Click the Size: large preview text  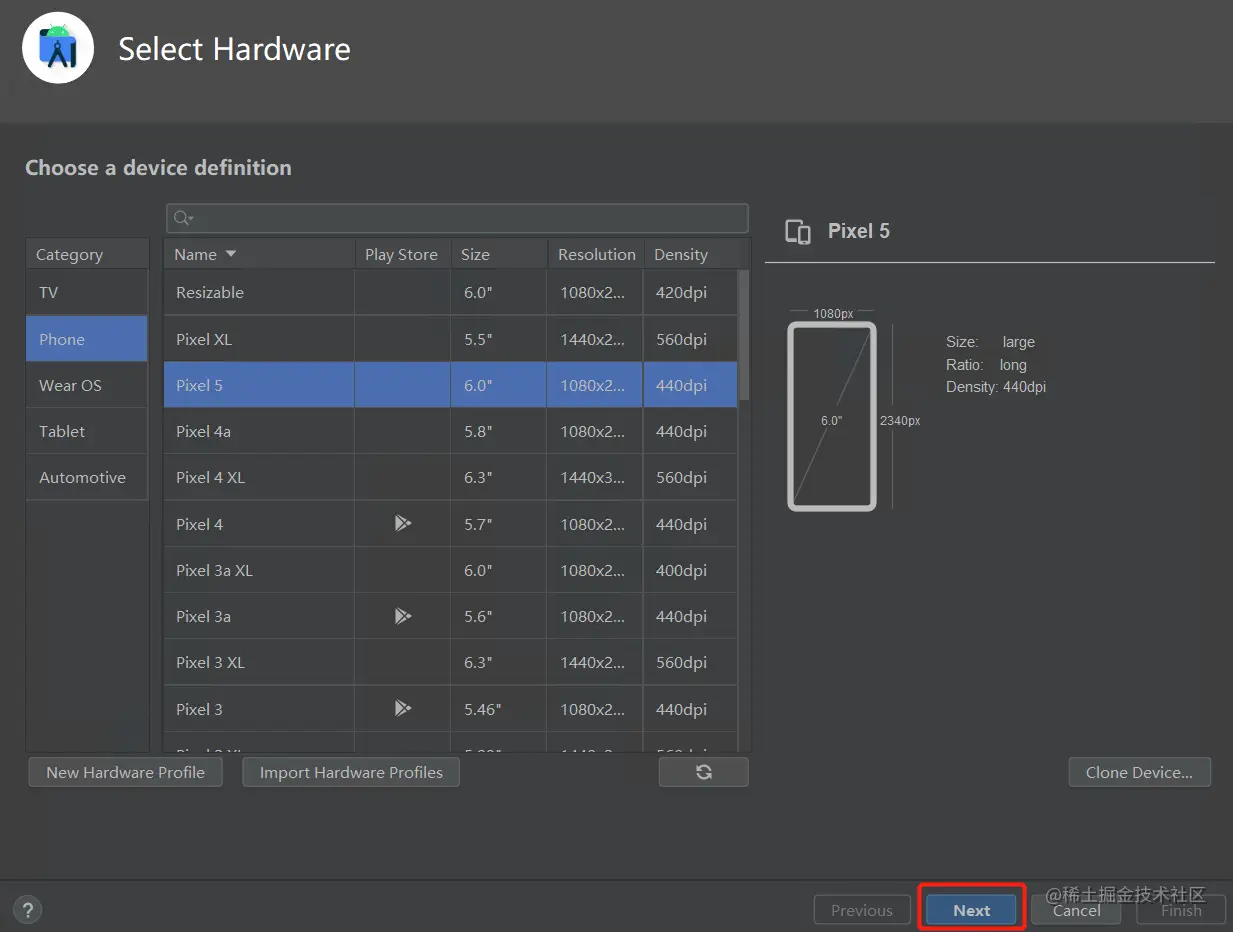[x=990, y=342]
